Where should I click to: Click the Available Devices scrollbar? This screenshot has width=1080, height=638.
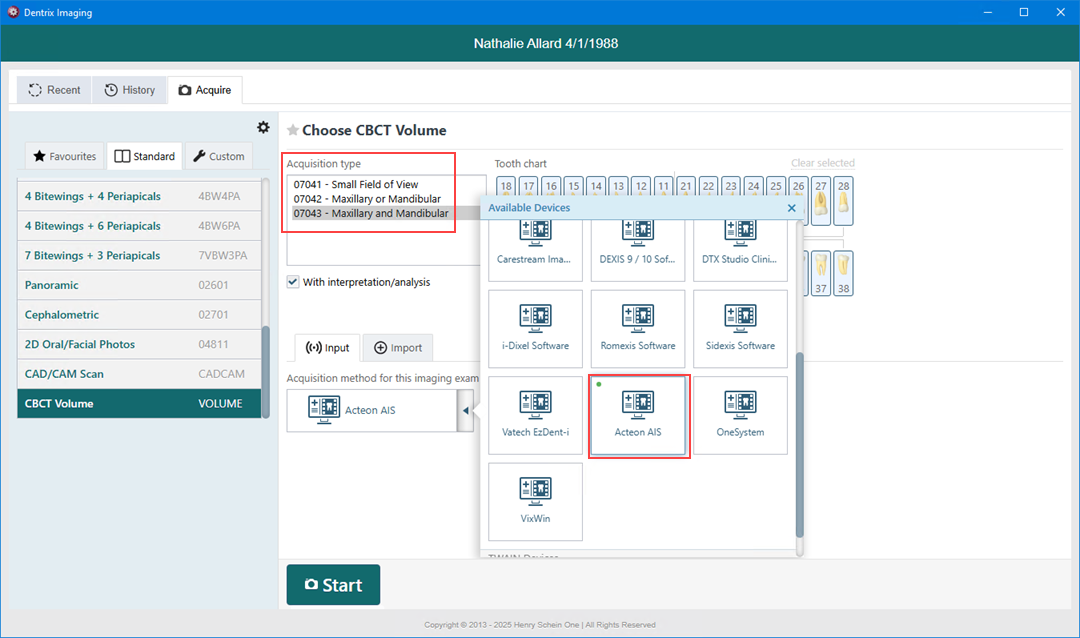pyautogui.click(x=799, y=440)
